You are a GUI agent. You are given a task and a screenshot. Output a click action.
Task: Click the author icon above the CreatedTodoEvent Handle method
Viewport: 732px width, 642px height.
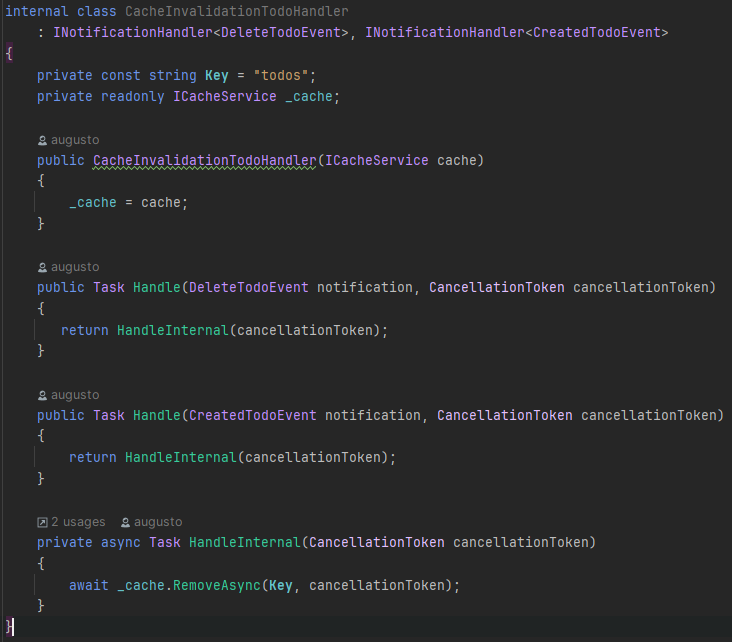pyautogui.click(x=42, y=395)
